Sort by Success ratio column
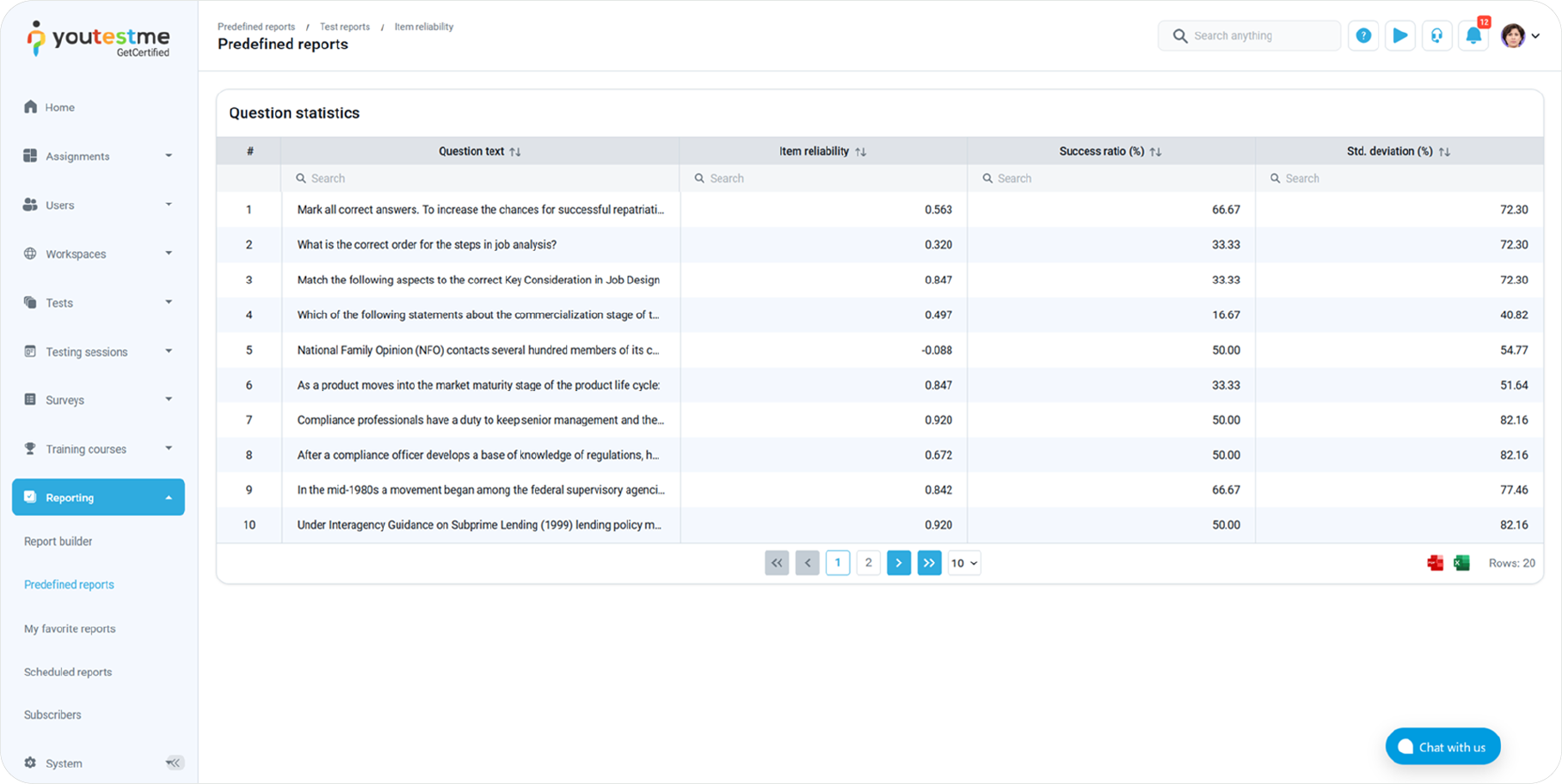The image size is (1562, 784). (x=1155, y=152)
